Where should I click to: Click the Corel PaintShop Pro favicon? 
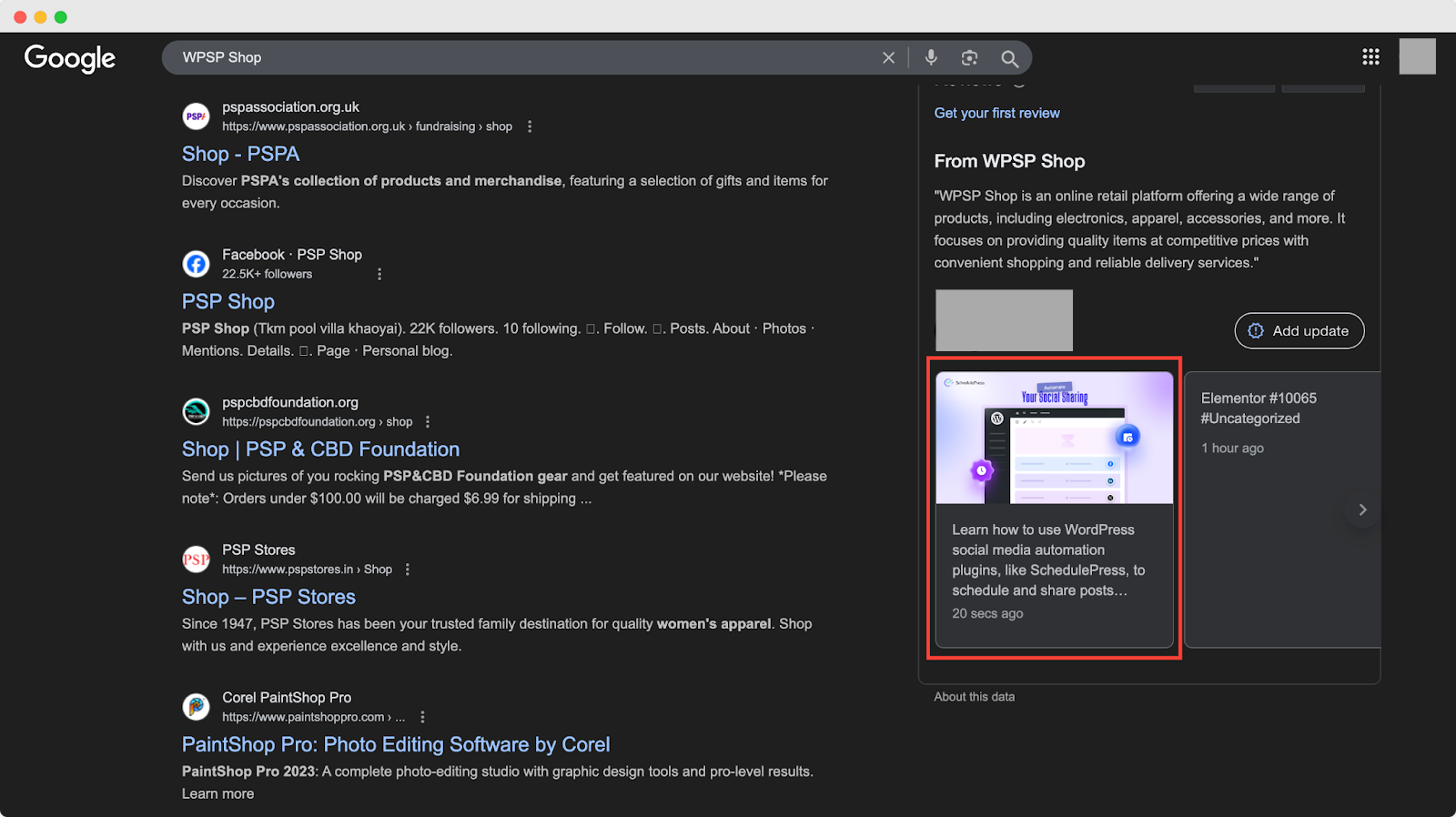(x=196, y=706)
